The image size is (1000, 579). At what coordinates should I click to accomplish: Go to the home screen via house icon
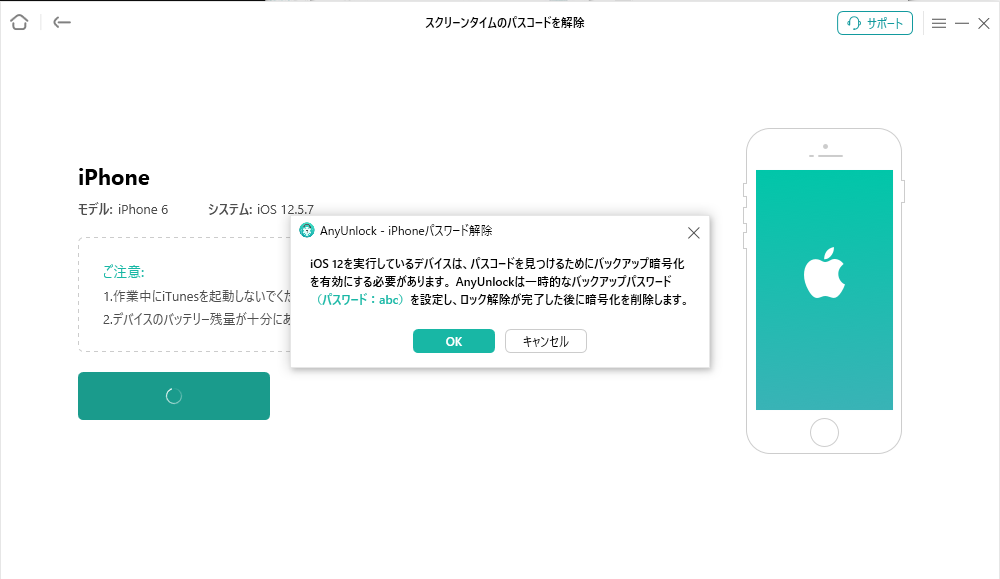tap(19, 22)
